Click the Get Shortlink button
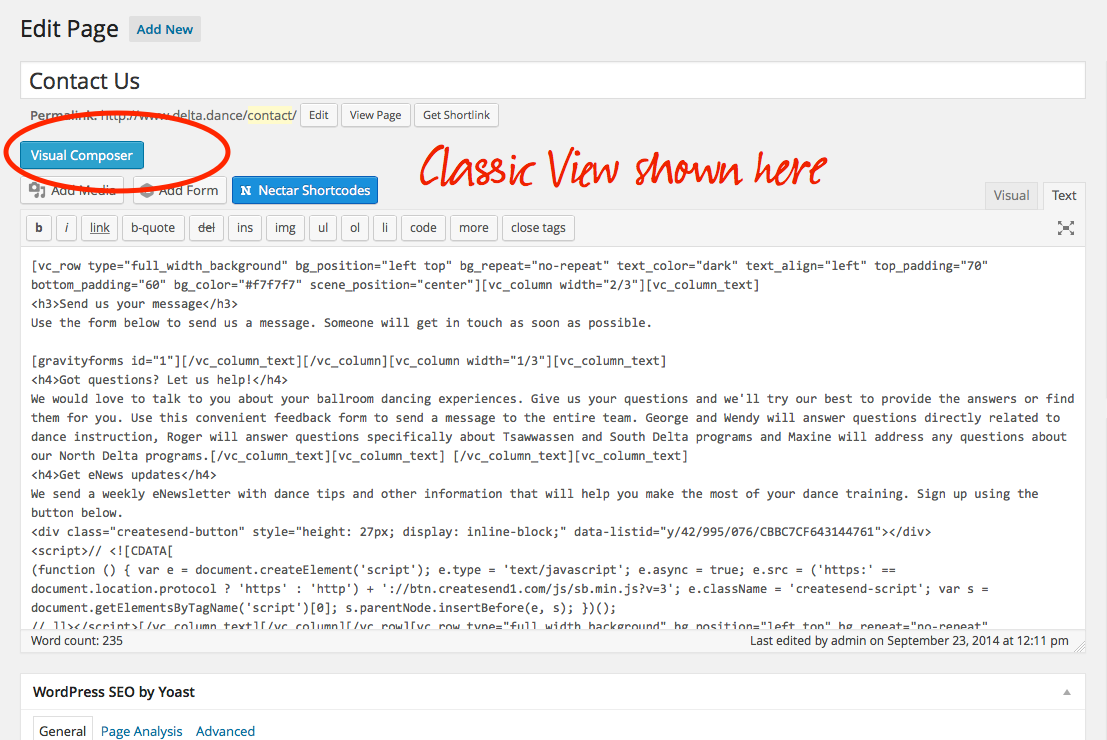This screenshot has width=1107, height=740. click(456, 115)
